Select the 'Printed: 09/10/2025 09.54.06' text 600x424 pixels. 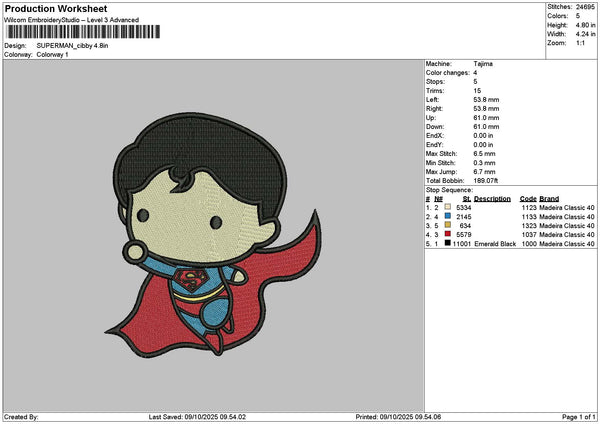tap(398, 417)
